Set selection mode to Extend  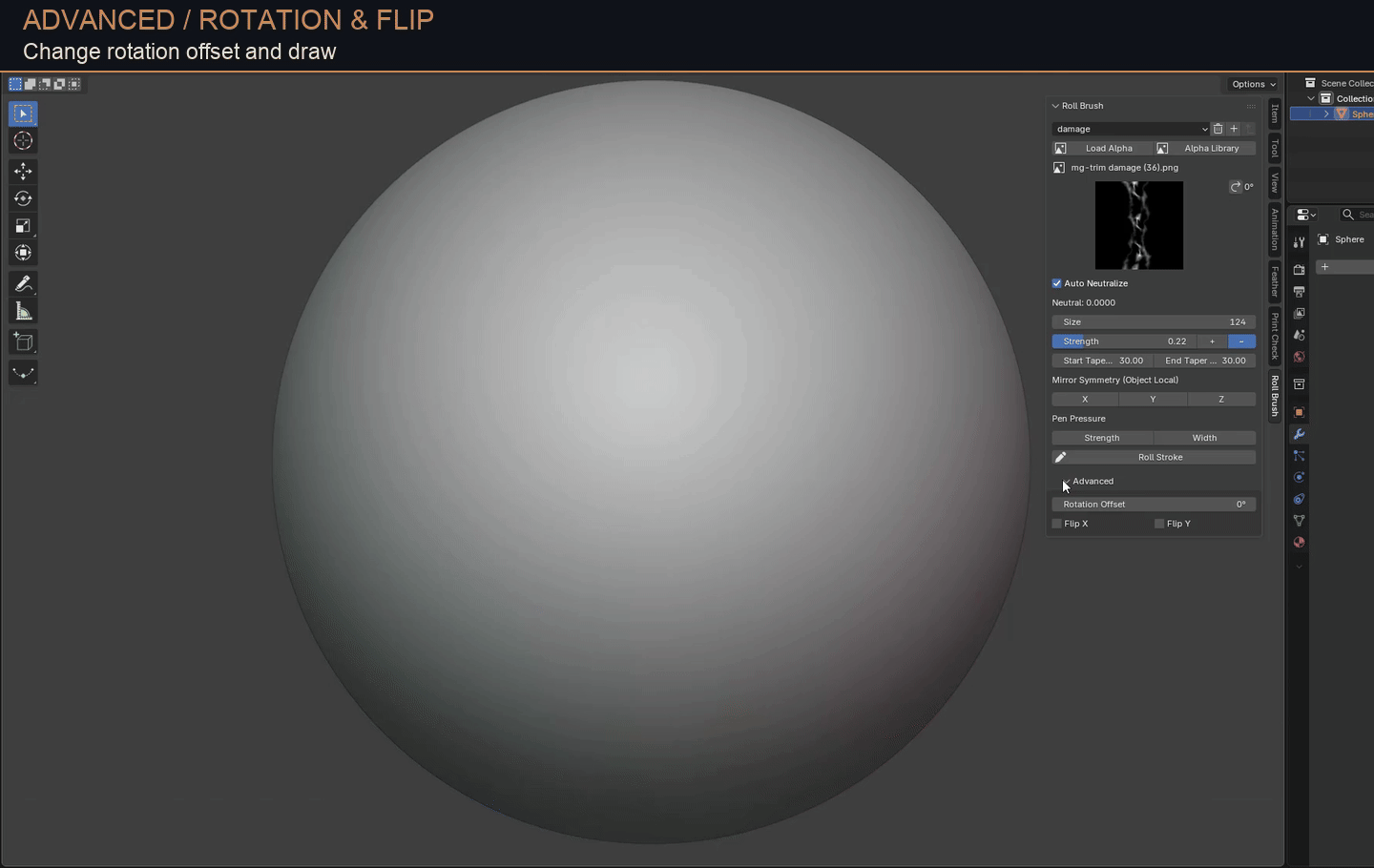(31, 84)
